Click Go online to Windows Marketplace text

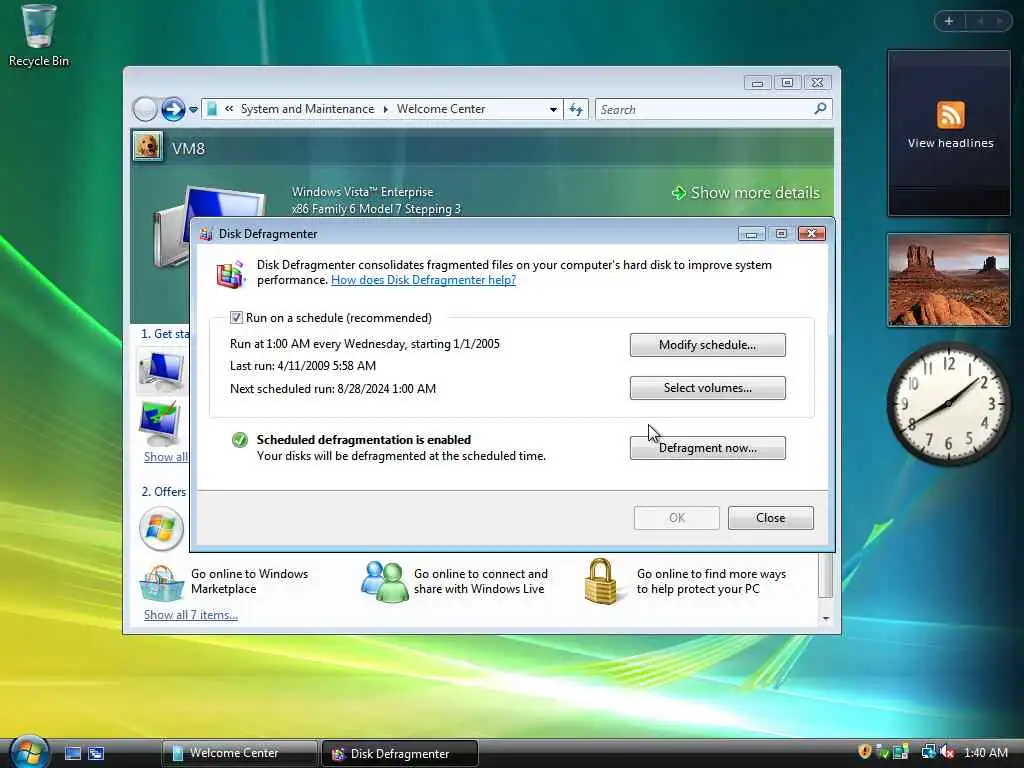[249, 581]
